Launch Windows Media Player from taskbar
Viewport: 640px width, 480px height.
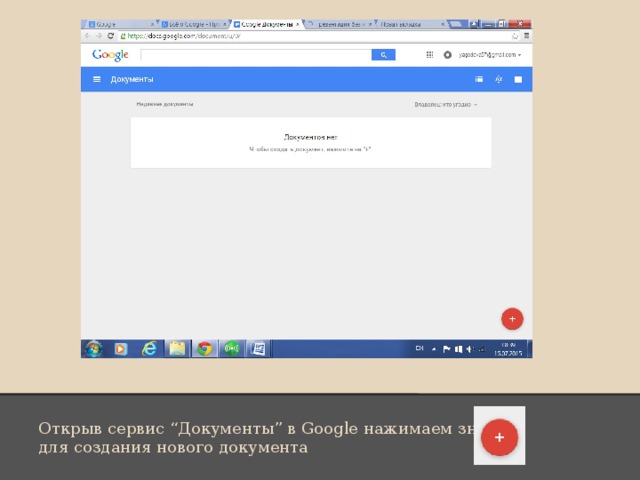pyautogui.click(x=120, y=349)
